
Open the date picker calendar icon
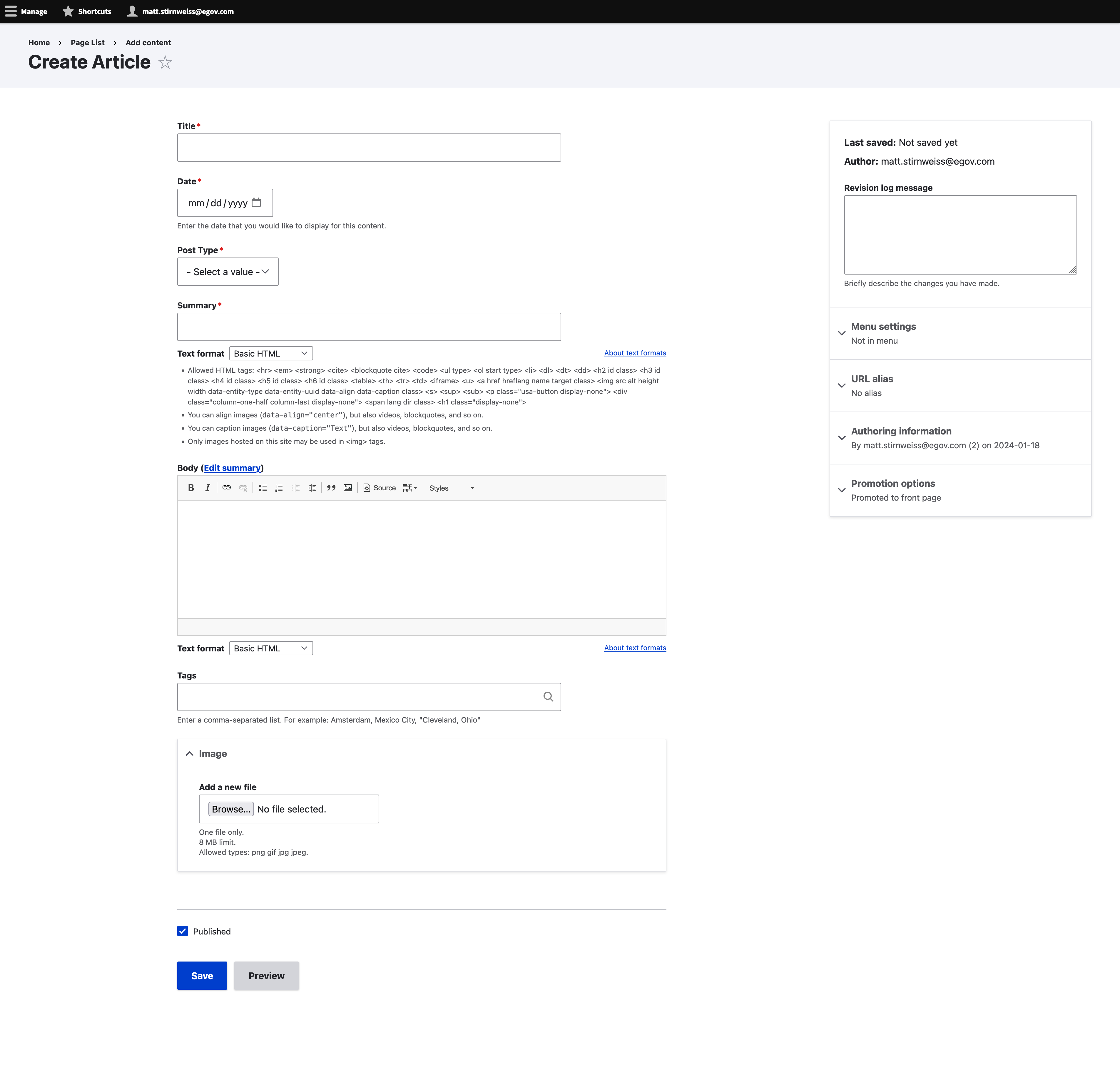pos(257,203)
